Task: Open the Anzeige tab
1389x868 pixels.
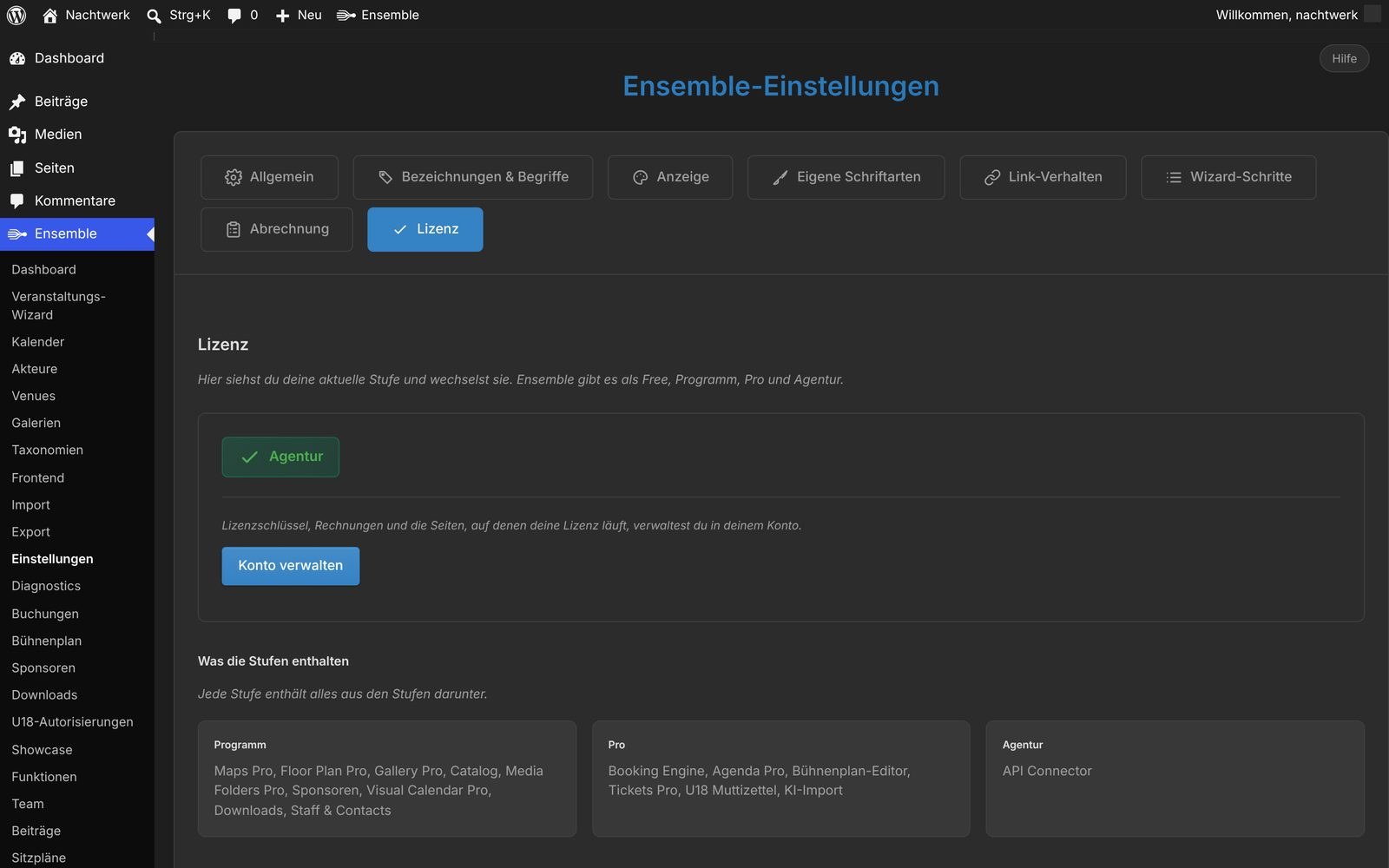Action: click(670, 177)
